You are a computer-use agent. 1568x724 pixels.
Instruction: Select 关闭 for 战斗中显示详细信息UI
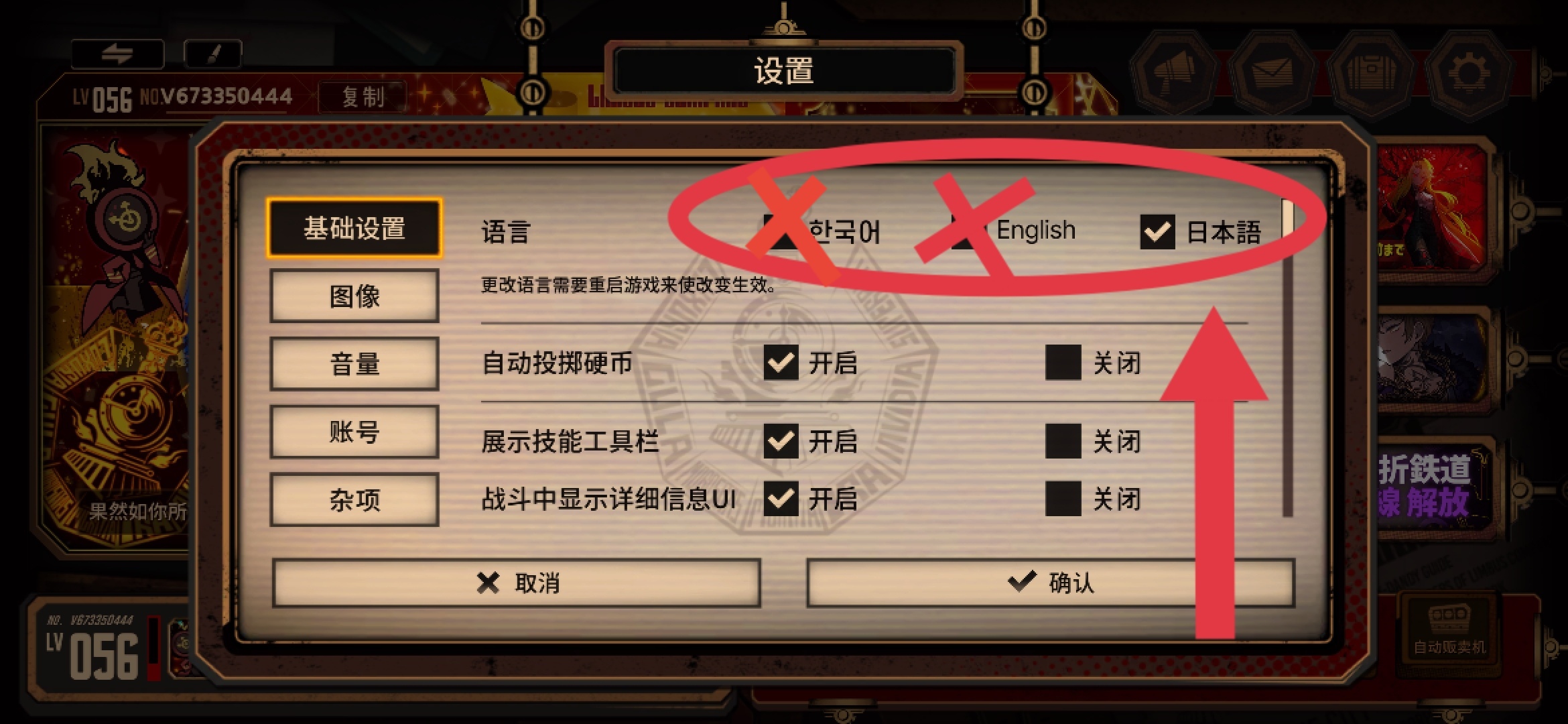tap(1063, 499)
